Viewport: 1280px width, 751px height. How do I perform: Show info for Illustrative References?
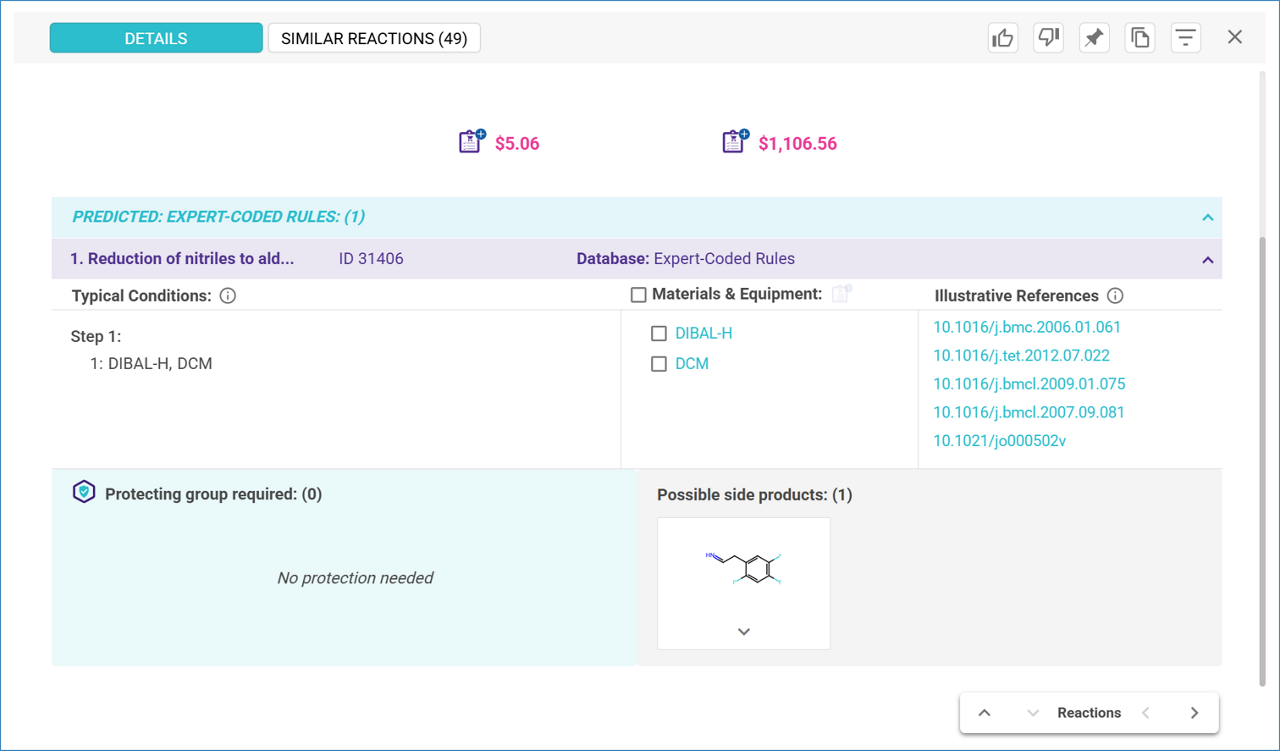pos(1116,296)
